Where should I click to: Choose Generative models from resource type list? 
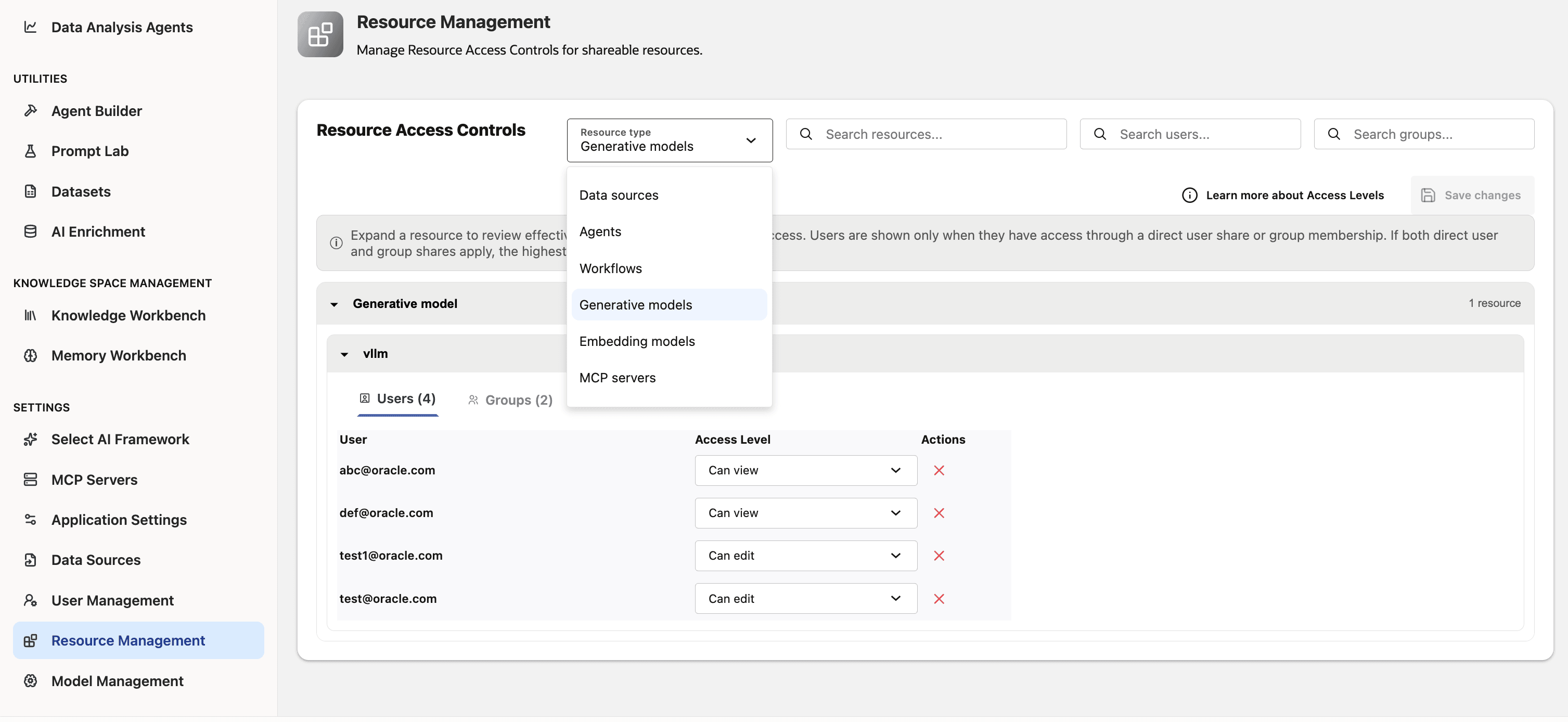point(669,304)
